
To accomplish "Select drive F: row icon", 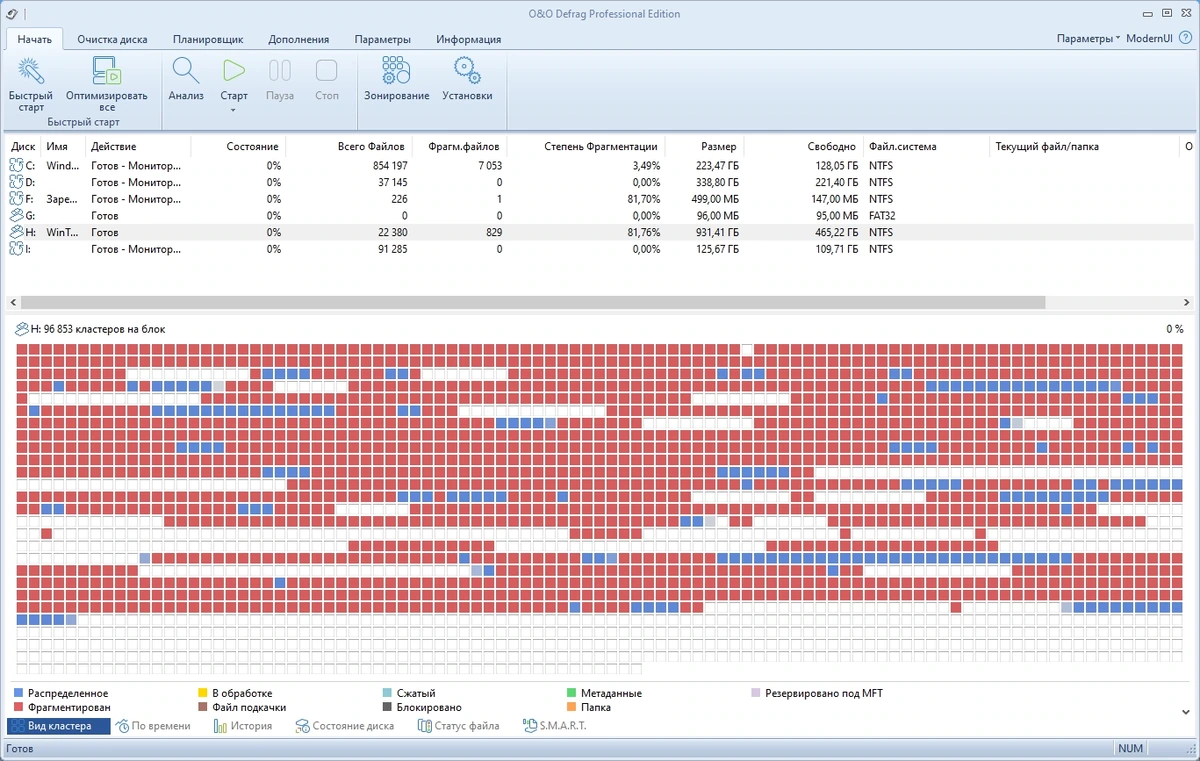I will [16, 199].
